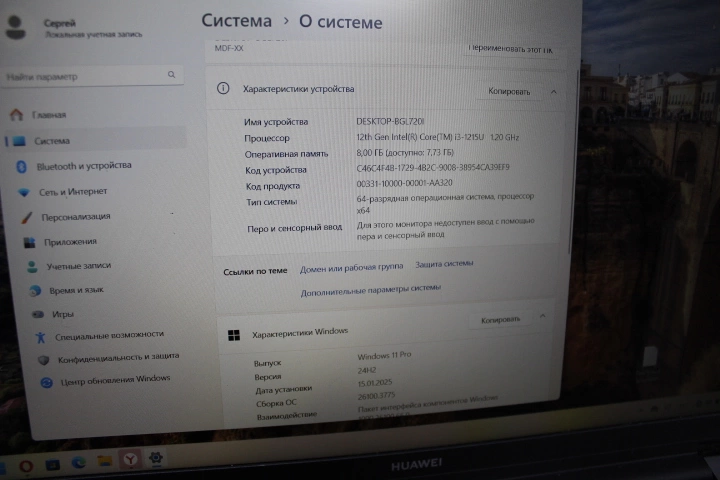Click product code 00331-10000-00001-AA320
This screenshot has height=480, width=720.
tap(405, 183)
